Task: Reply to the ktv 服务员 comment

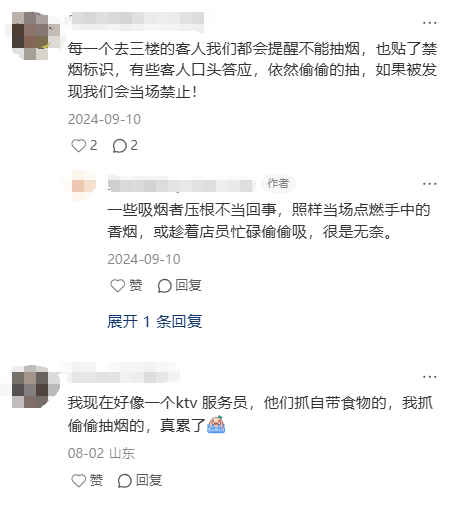Action: pyautogui.click(x=140, y=480)
